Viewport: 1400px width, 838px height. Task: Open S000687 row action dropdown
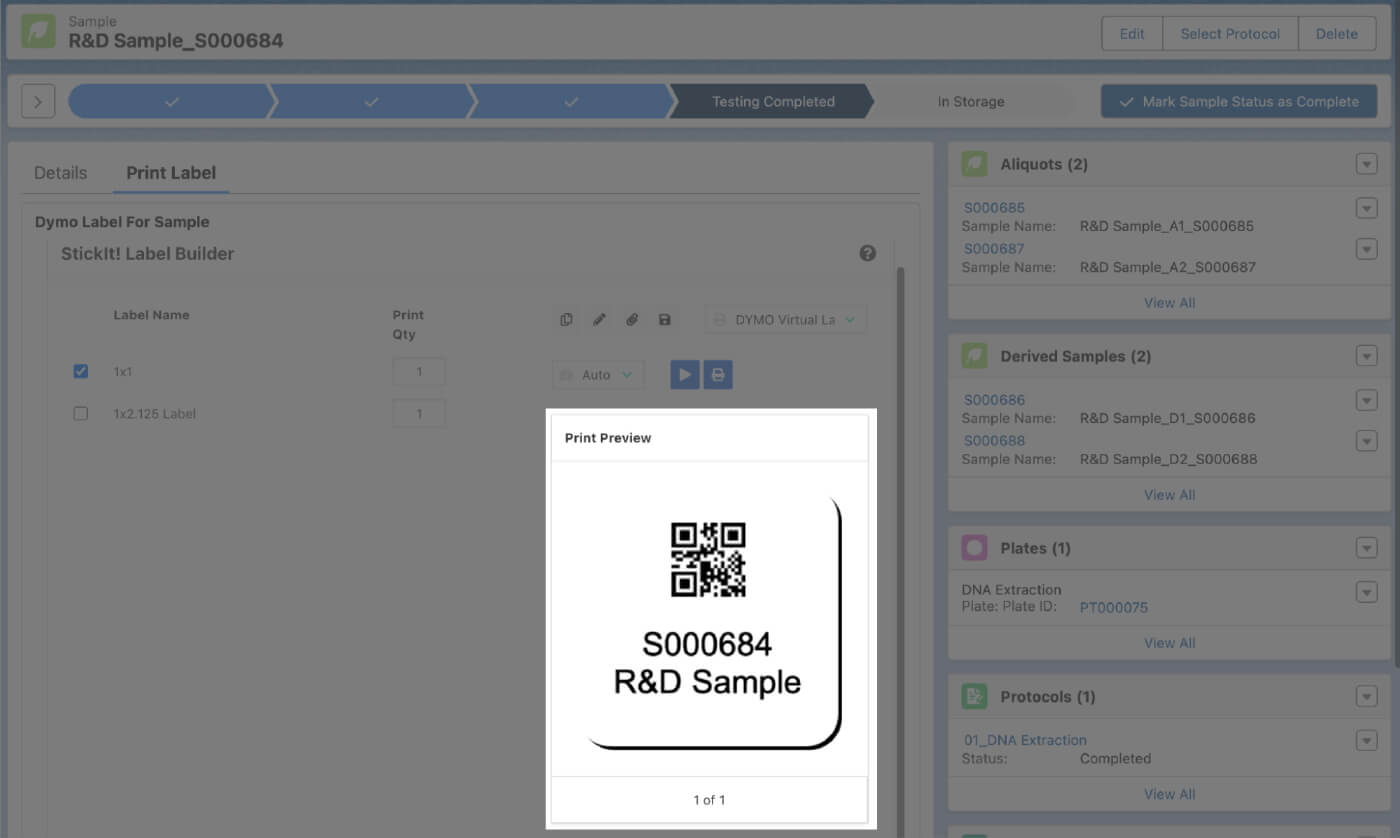(x=1367, y=249)
